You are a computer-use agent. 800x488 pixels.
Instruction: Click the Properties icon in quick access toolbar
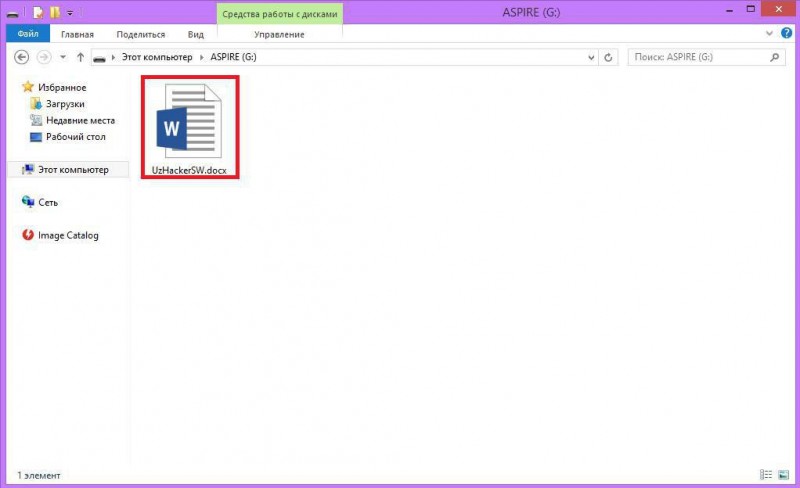[38, 12]
